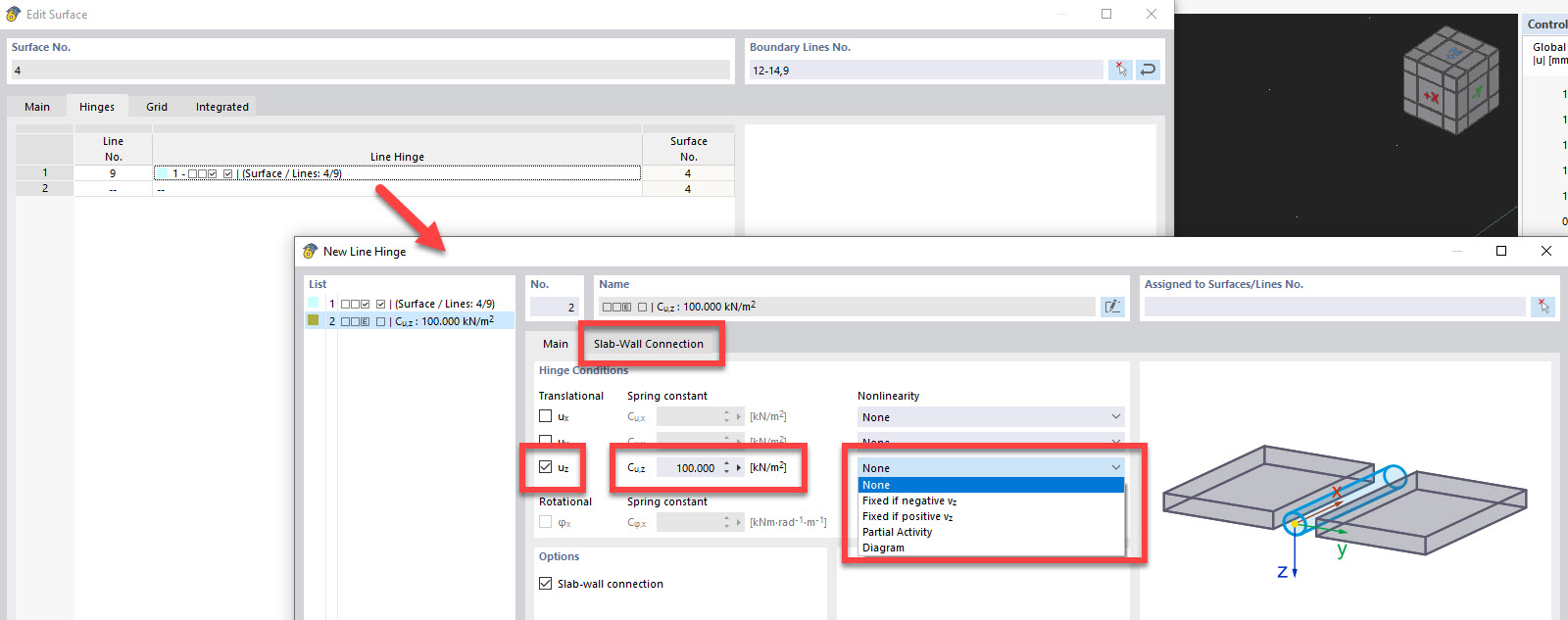The height and width of the screenshot is (620, 1568).
Task: Switch to the Hinges tab
Action: tap(97, 107)
